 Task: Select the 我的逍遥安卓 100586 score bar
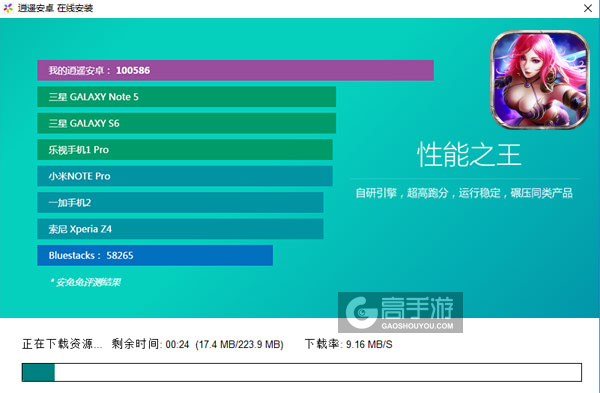235,70
